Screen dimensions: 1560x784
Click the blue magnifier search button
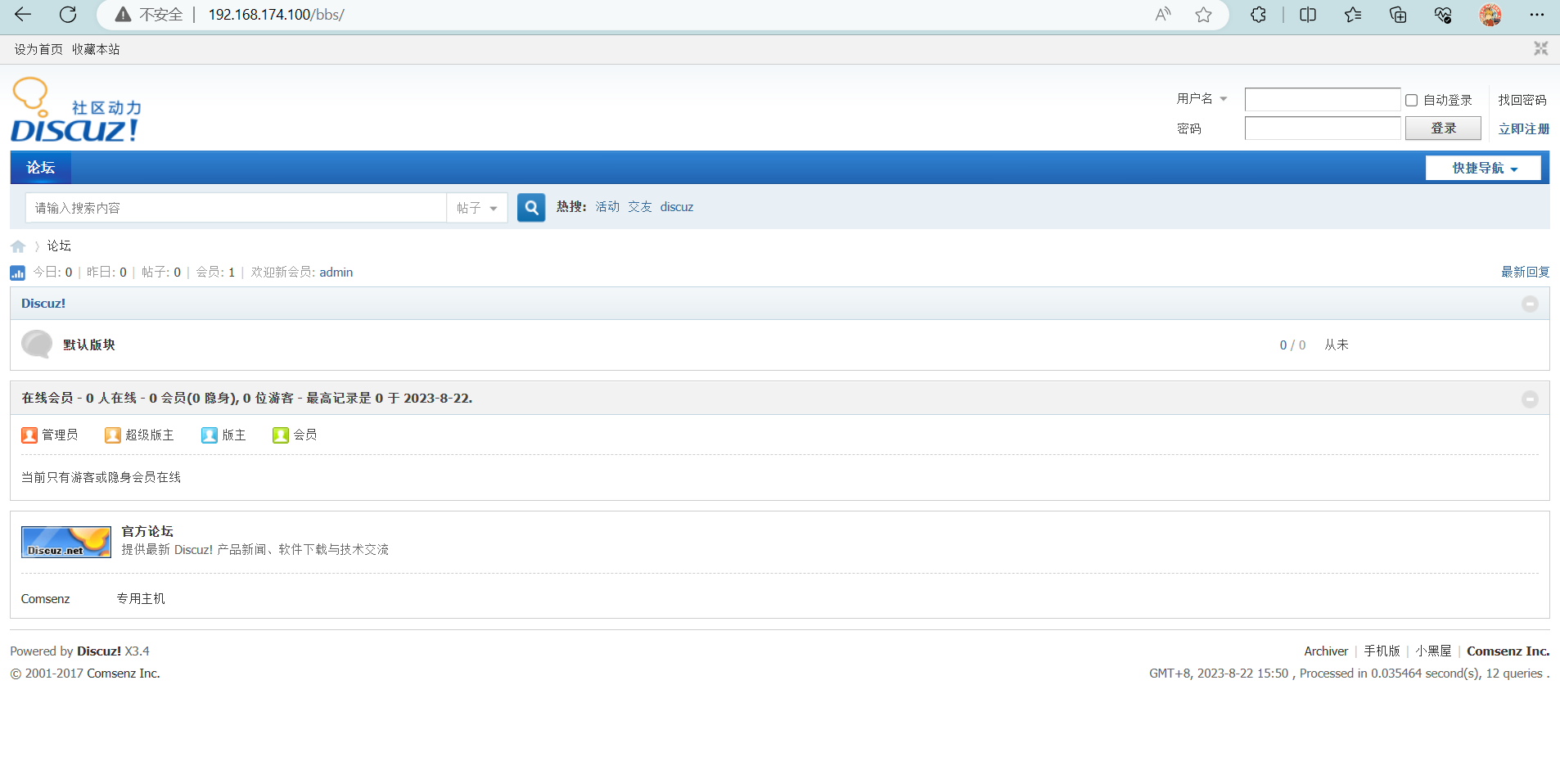point(531,207)
